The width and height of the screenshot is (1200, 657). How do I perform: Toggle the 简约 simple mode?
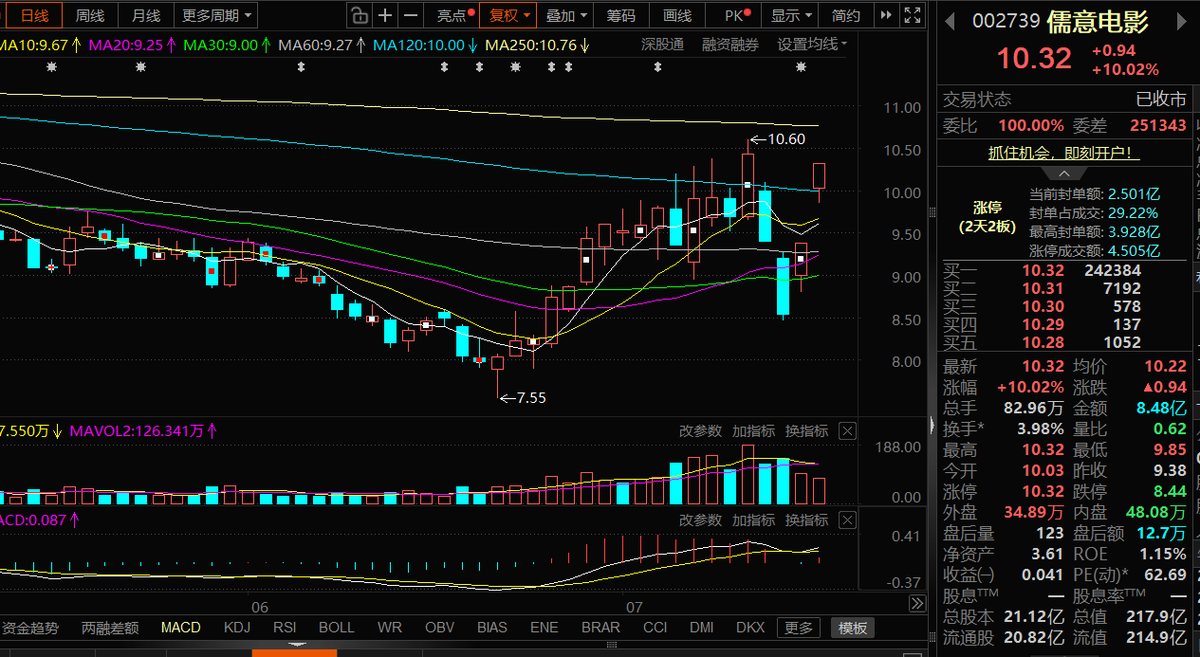tap(846, 15)
